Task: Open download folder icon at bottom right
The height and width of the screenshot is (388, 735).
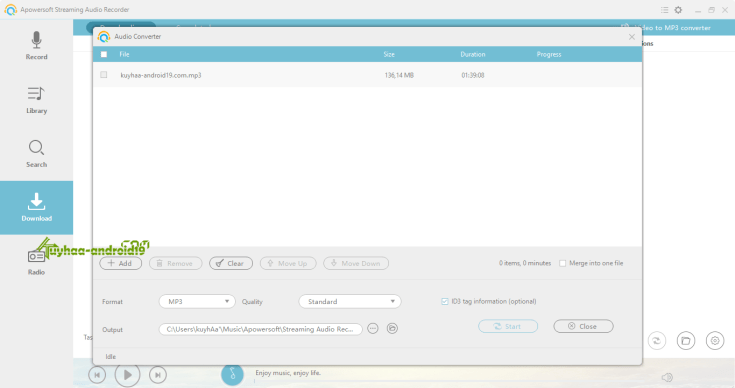Action: pos(686,341)
